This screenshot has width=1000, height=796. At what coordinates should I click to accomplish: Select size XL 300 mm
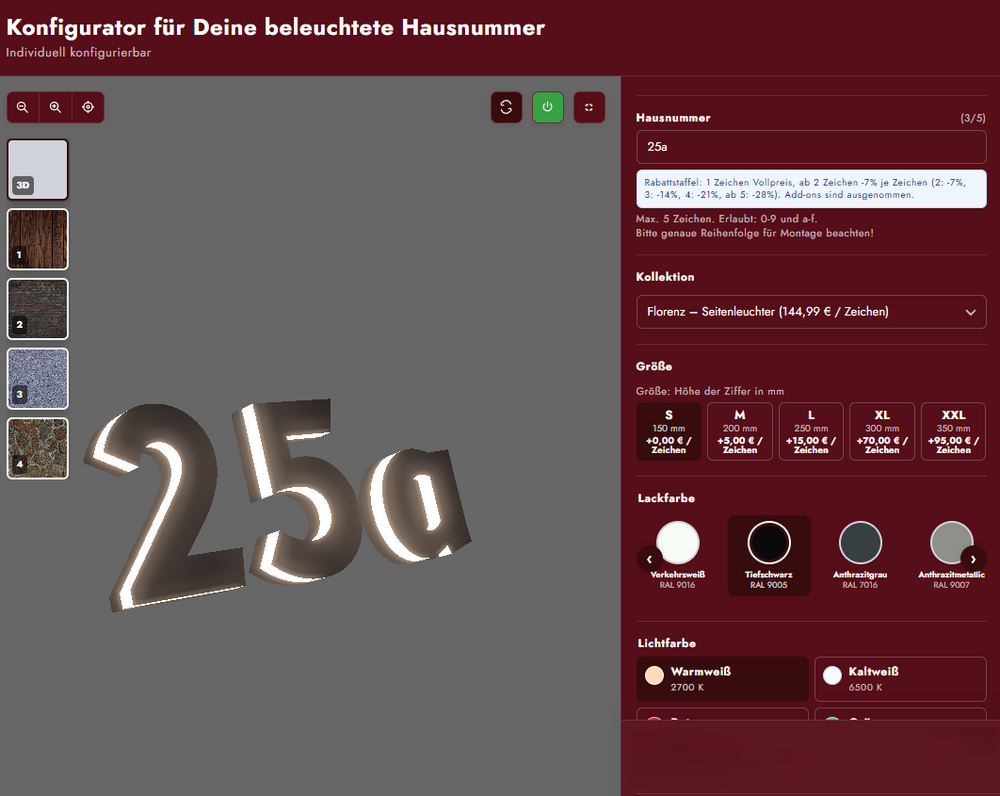pyautogui.click(x=882, y=431)
